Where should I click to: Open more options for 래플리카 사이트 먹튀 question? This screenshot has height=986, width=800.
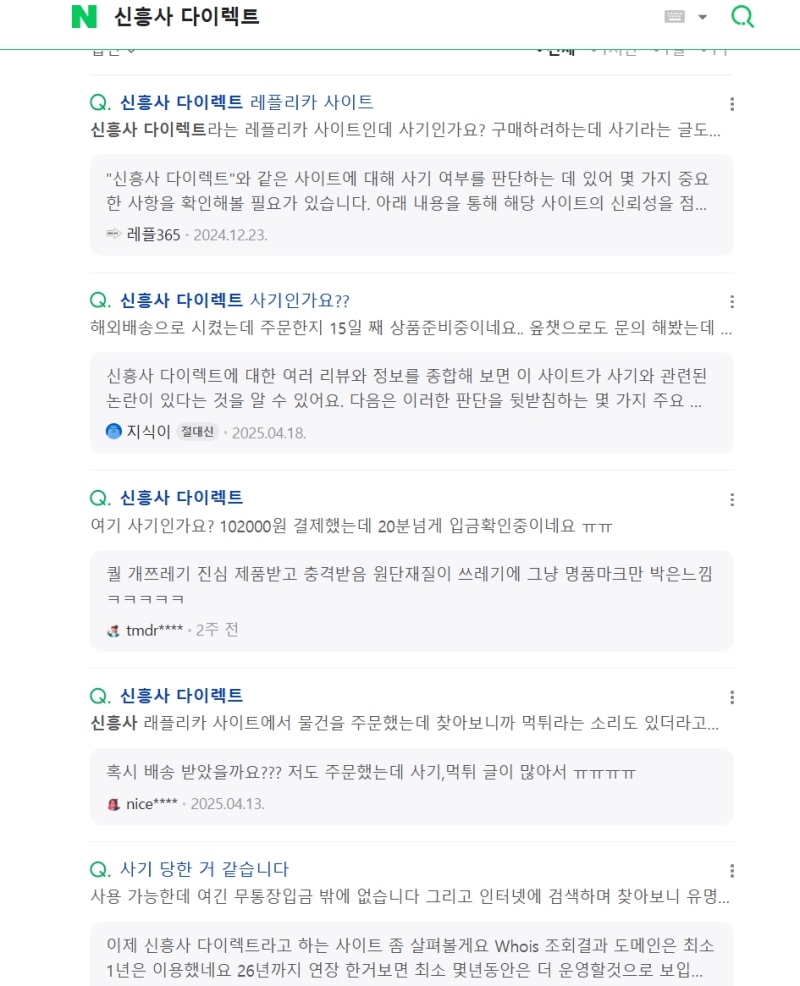(x=732, y=698)
